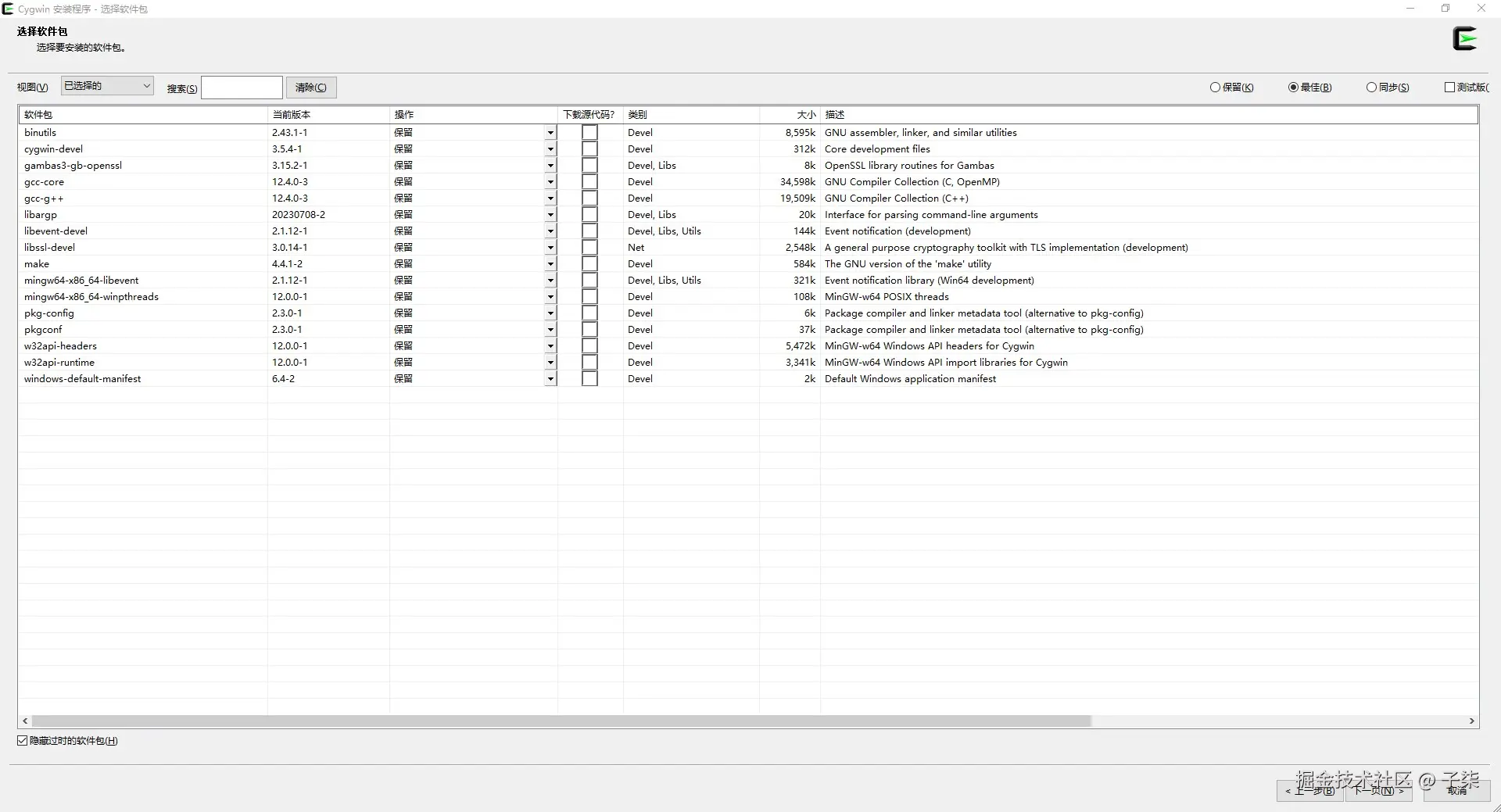Open action dropdown for gambas3-gb-openssl row

(550, 166)
